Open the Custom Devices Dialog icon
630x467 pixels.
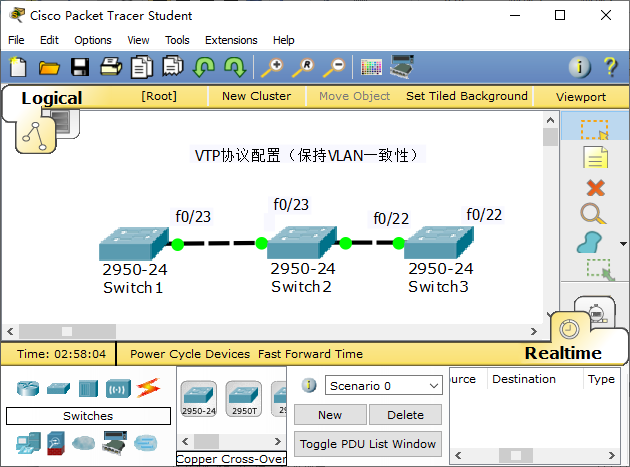(x=402, y=67)
